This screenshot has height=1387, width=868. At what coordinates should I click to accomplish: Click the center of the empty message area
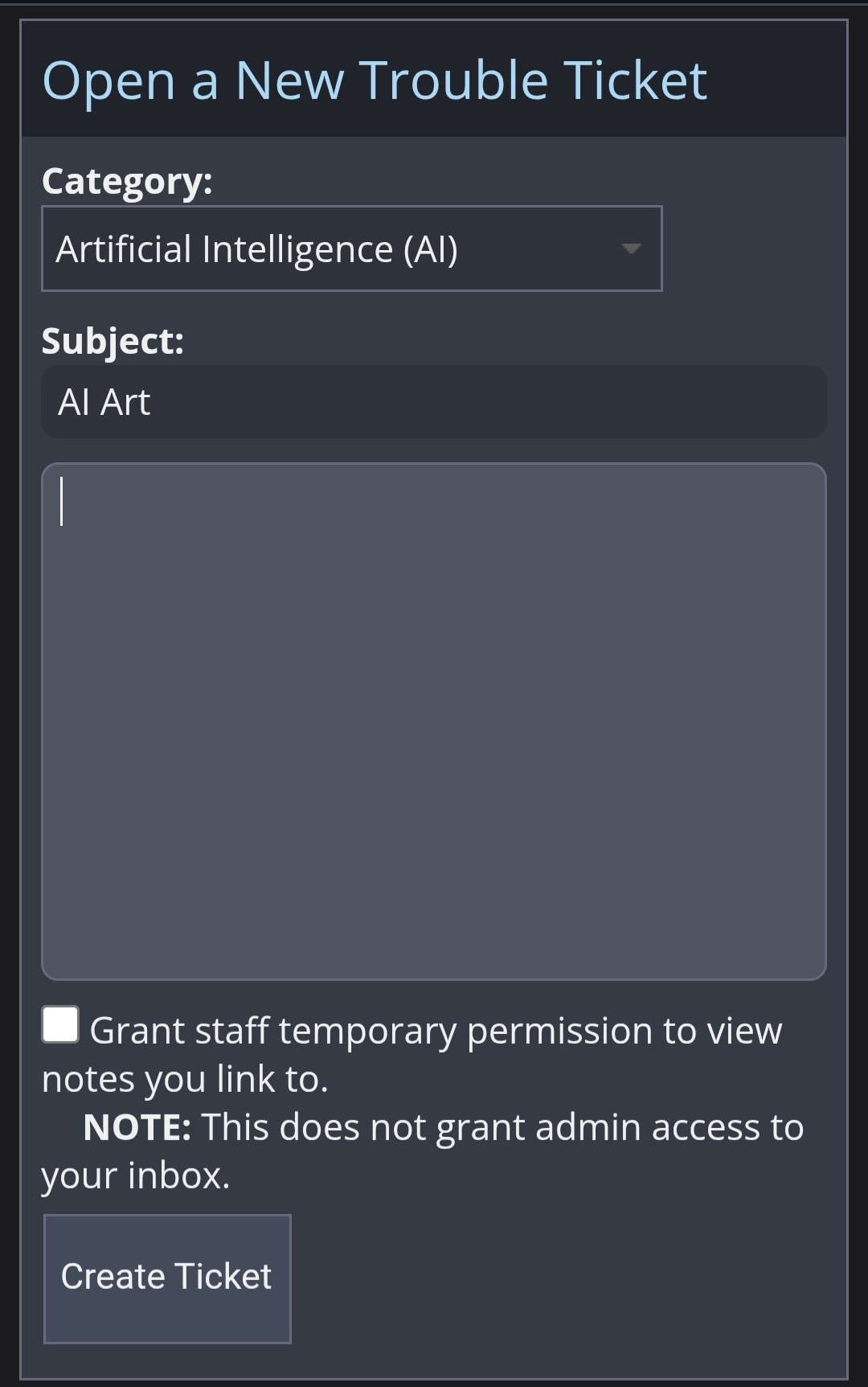click(433, 721)
